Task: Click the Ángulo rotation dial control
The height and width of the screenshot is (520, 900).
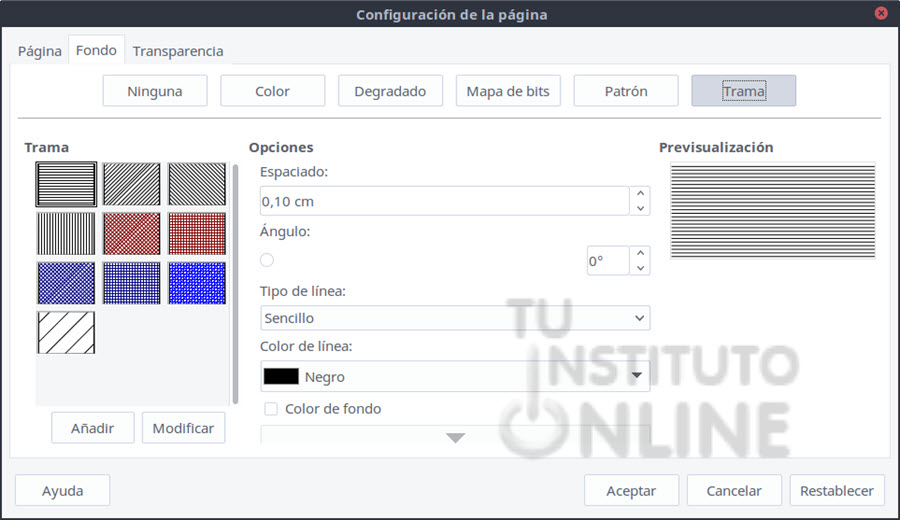Action: [x=267, y=260]
